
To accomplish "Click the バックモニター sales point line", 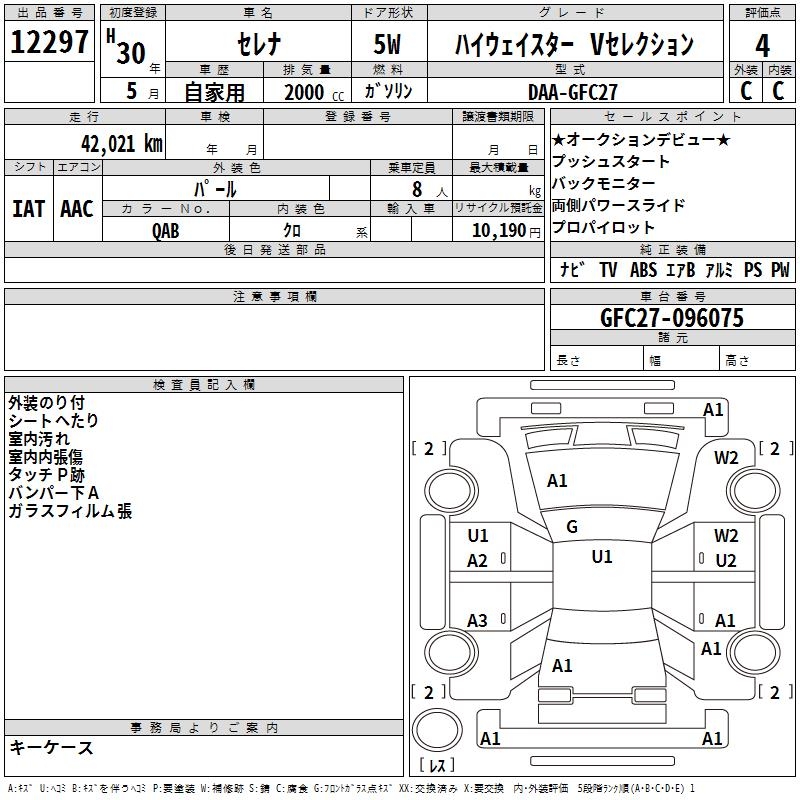I will tap(603, 183).
